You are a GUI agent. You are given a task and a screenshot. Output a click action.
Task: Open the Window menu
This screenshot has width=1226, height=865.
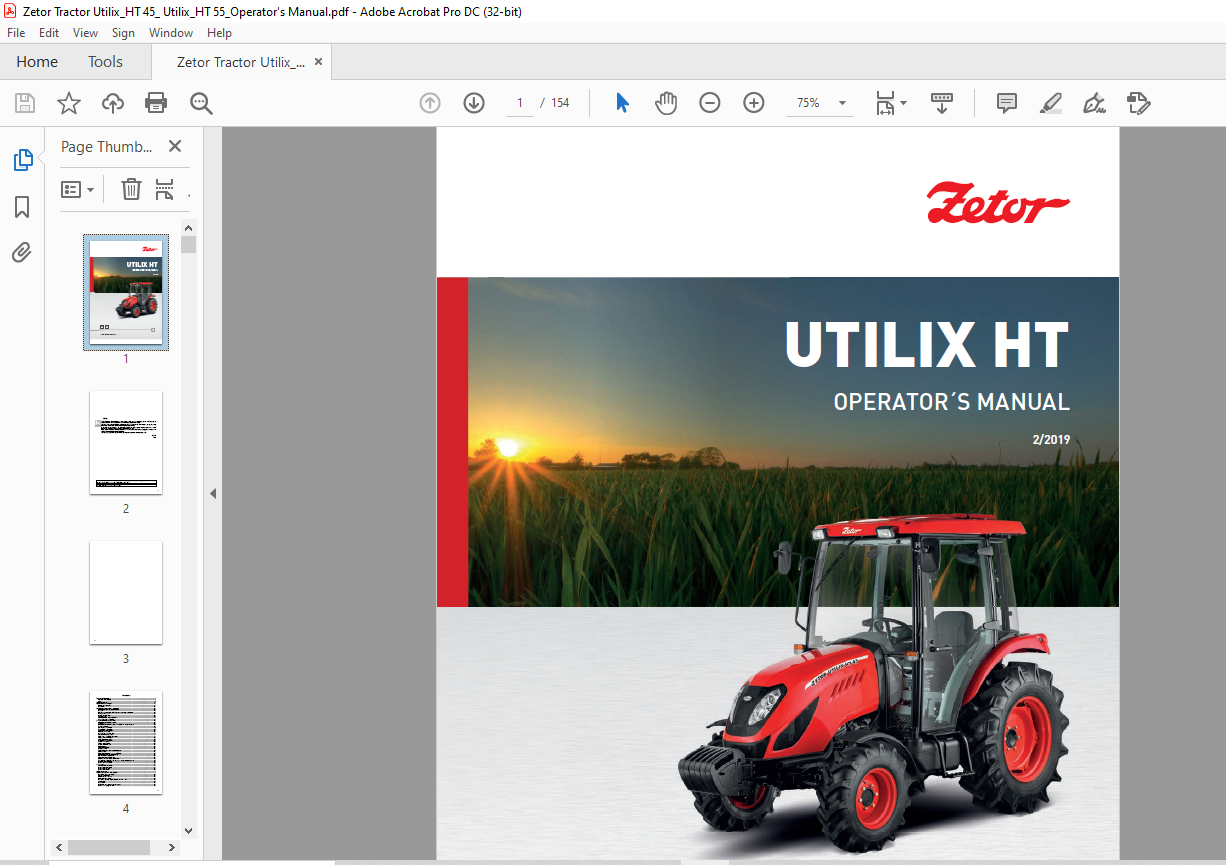tap(171, 33)
